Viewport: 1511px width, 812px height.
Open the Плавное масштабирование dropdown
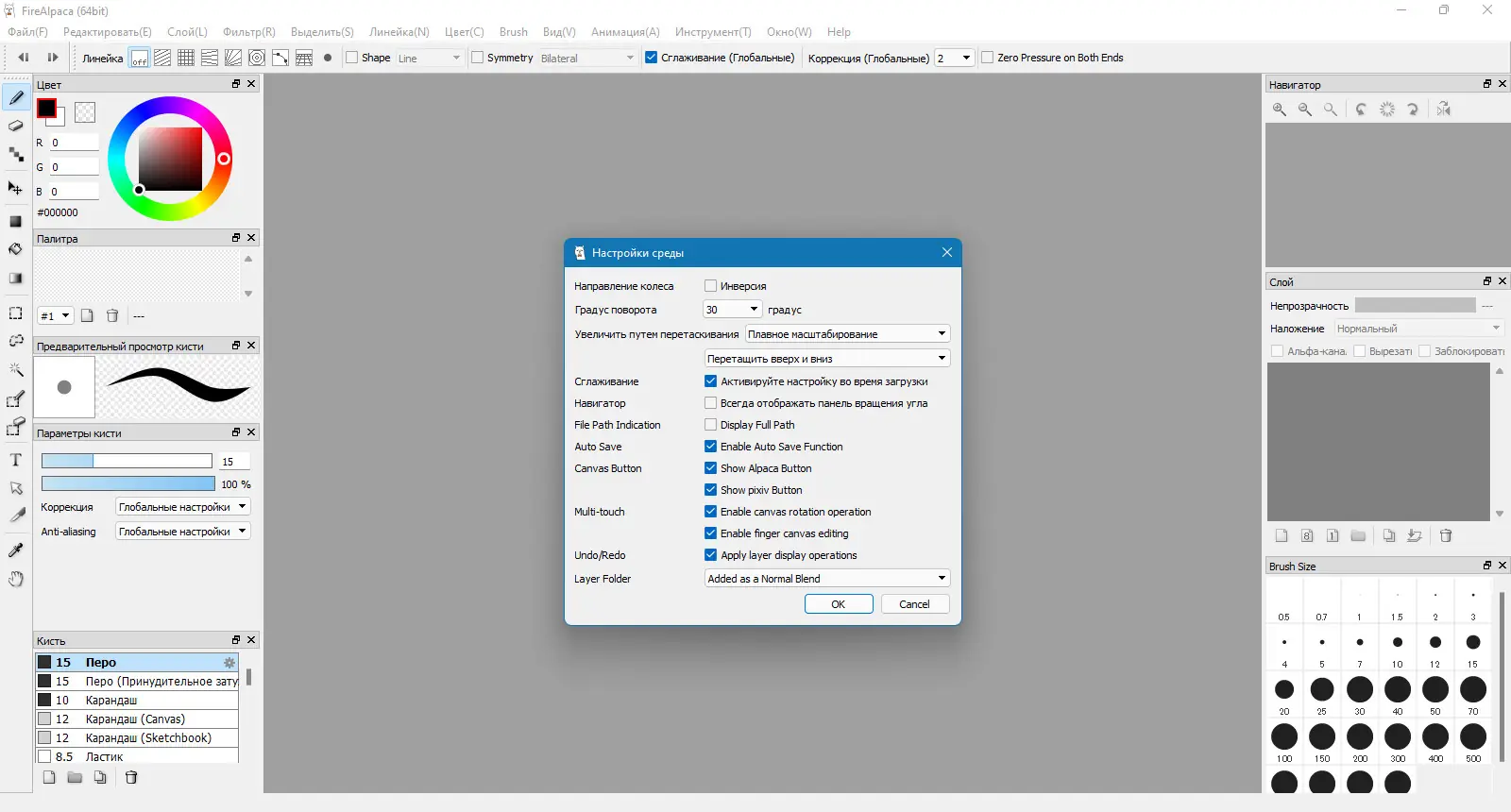pos(847,334)
